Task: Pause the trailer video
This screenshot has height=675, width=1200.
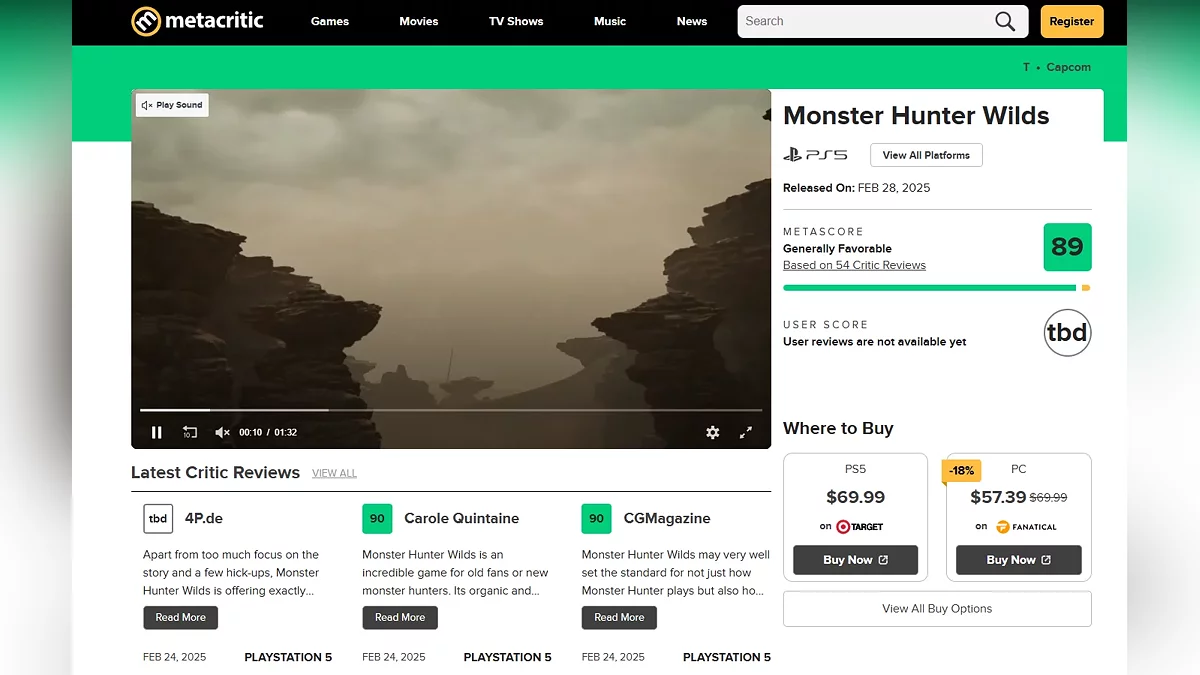Action: coord(157,432)
